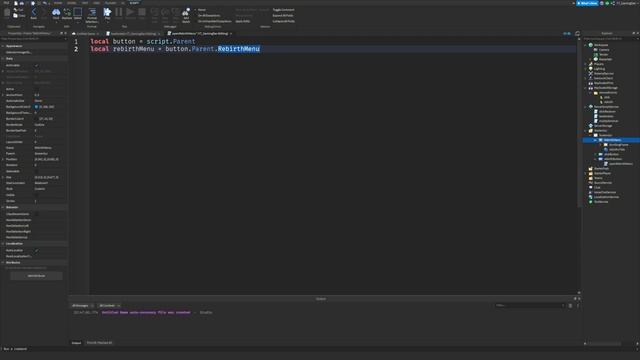Select the Players service icon in Explorer
The height and width of the screenshot is (360, 640).
pos(591,64)
